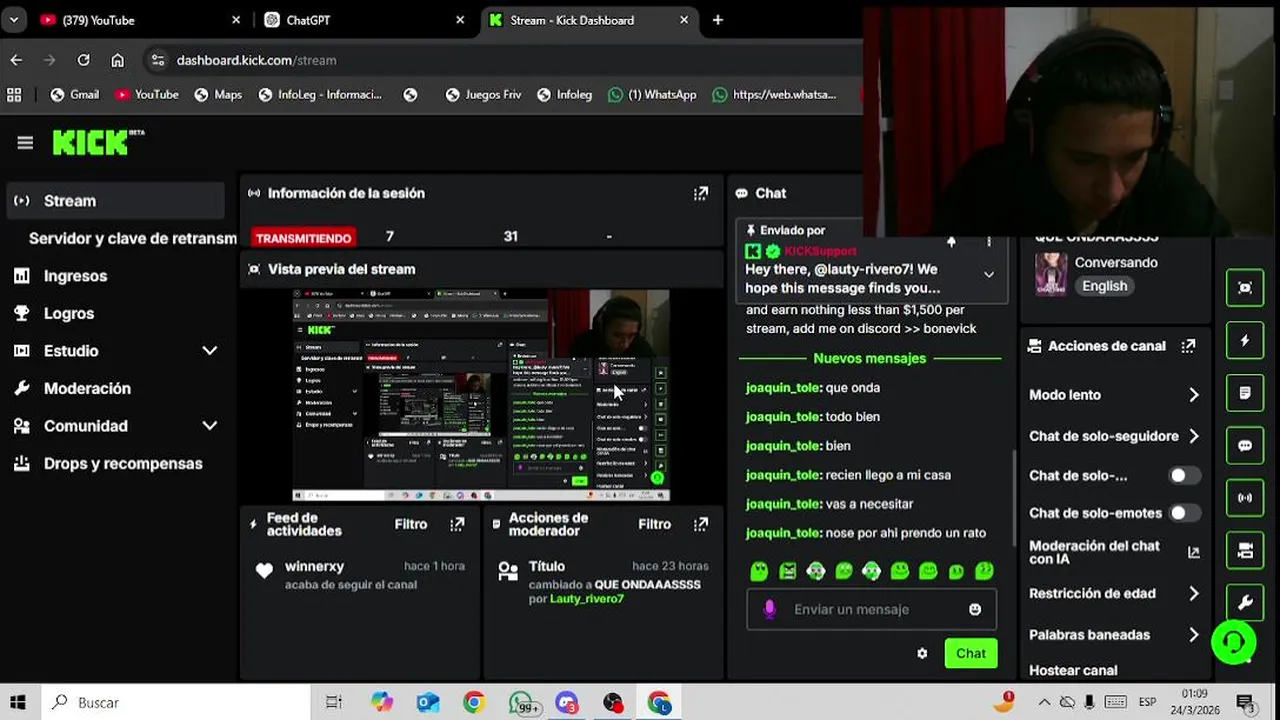Viewport: 1280px width, 720px height.
Task: Open the browser apps grid icon
Action: 14,95
